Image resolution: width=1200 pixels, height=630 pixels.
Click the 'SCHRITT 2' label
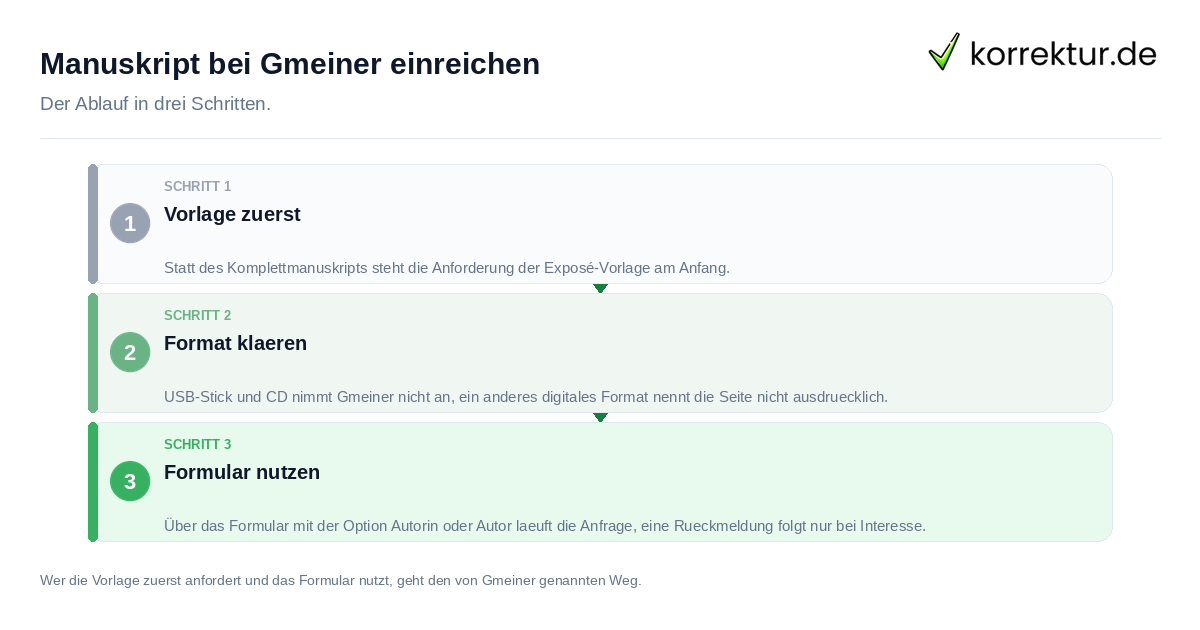click(198, 316)
